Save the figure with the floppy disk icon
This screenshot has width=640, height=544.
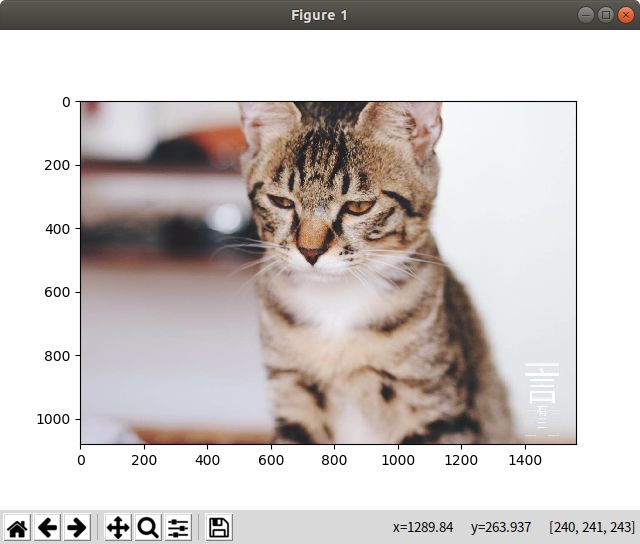coord(219,528)
